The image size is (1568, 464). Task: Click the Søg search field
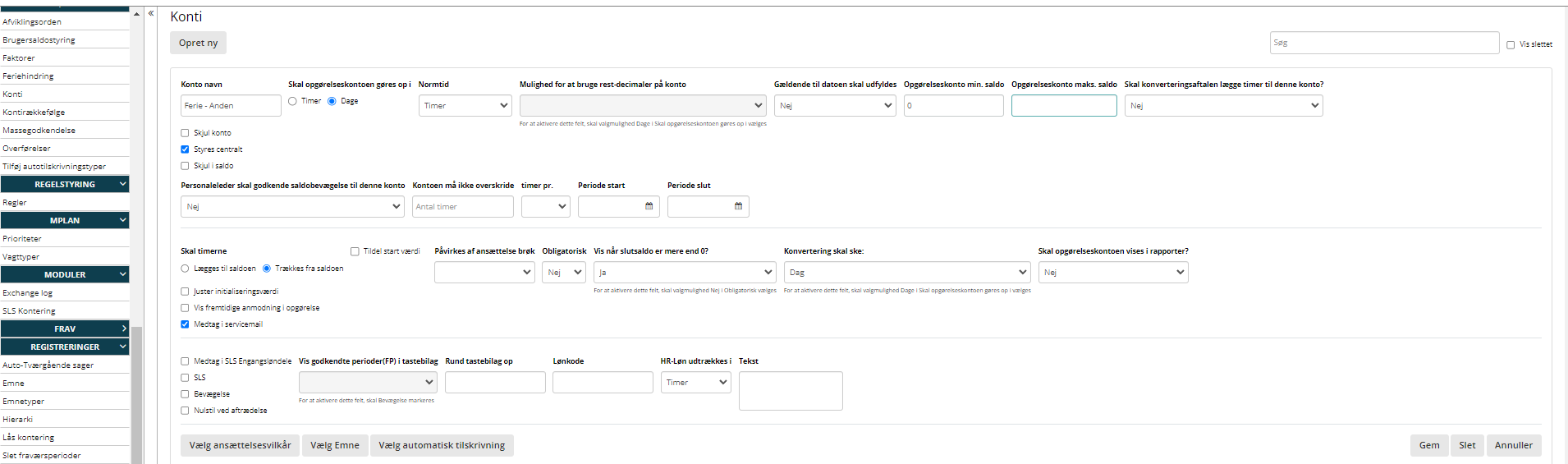(x=1384, y=43)
